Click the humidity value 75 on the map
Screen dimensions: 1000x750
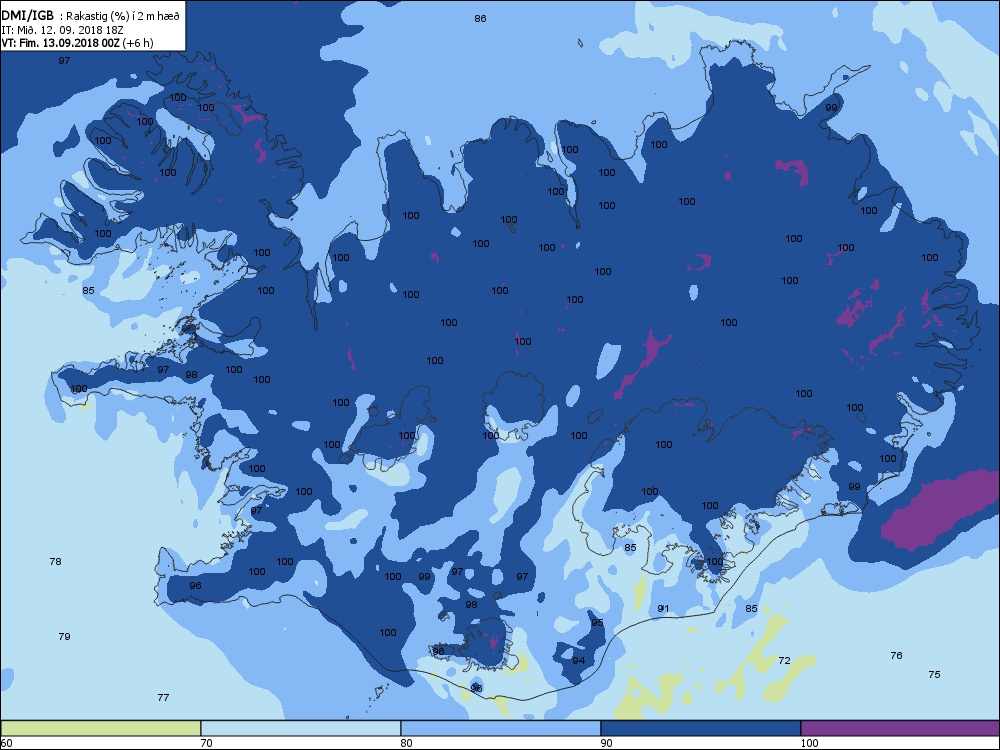934,674
